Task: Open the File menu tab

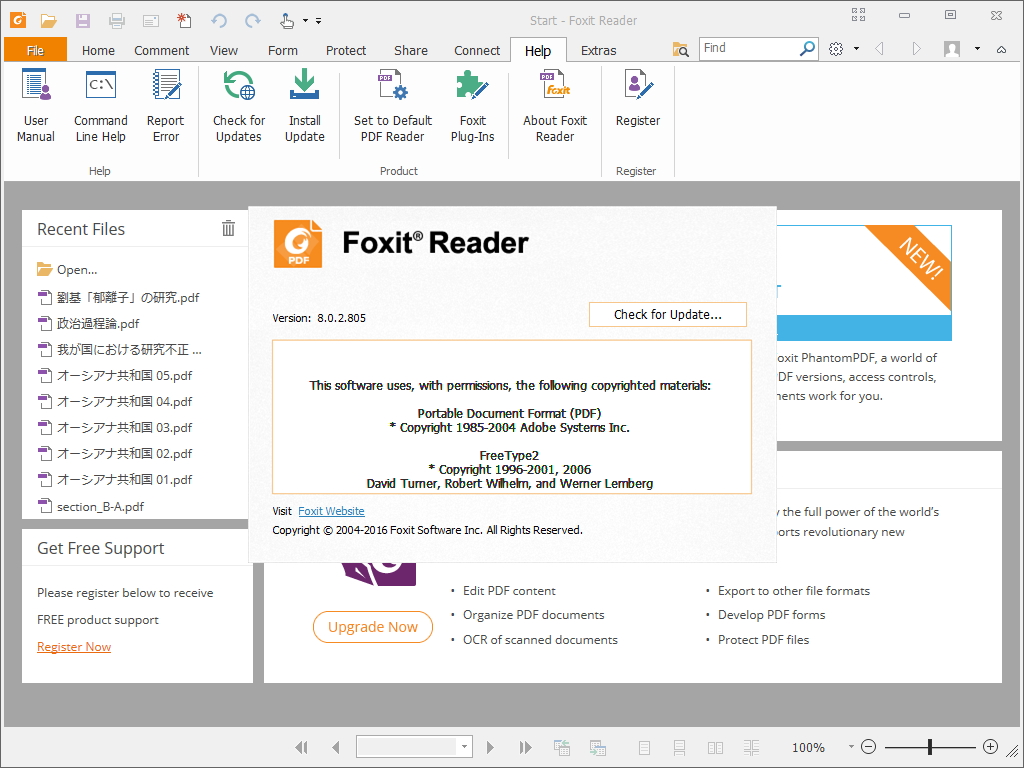Action: [x=35, y=50]
